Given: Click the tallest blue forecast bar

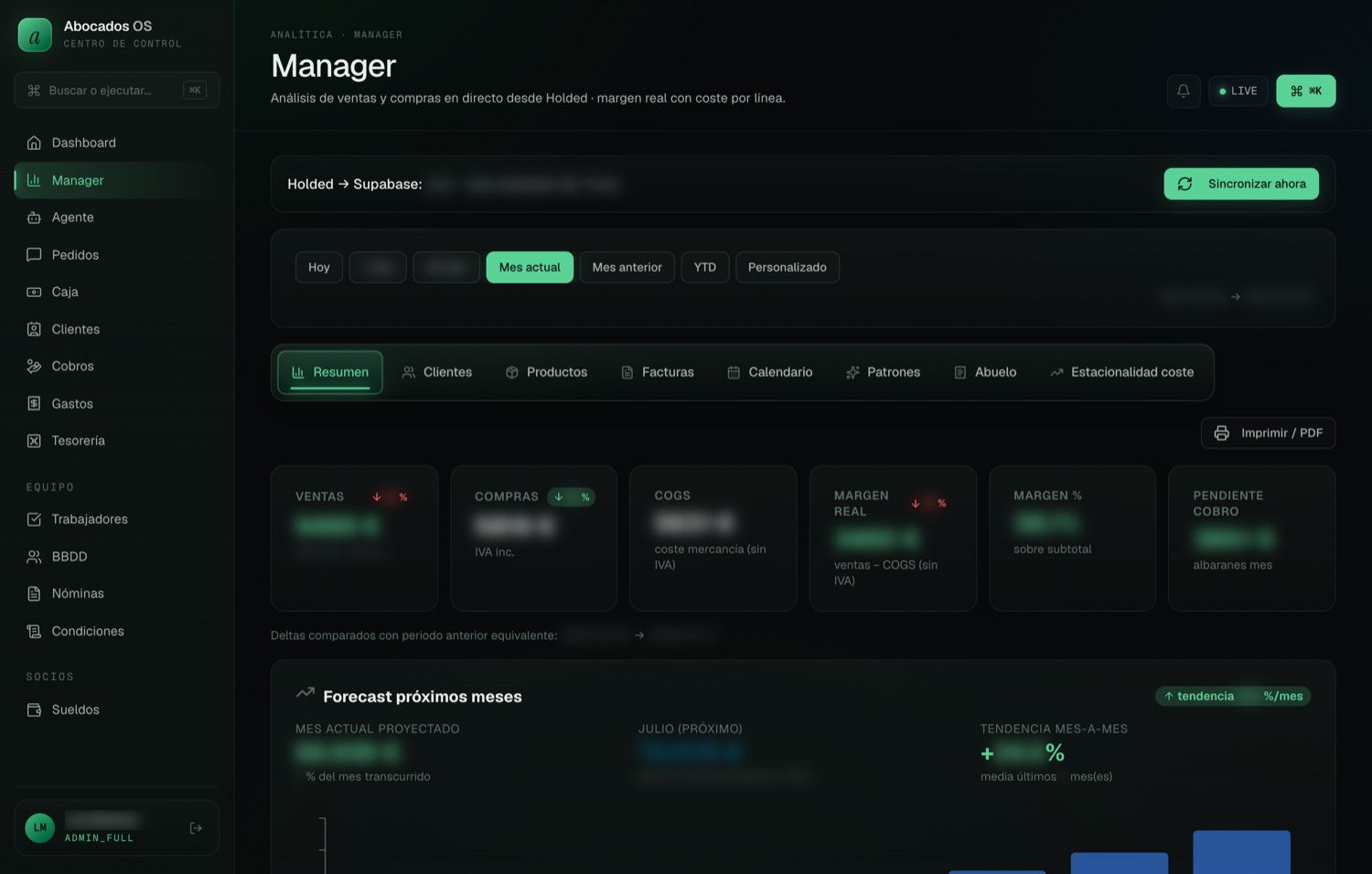Looking at the screenshot, I should click(x=1242, y=852).
